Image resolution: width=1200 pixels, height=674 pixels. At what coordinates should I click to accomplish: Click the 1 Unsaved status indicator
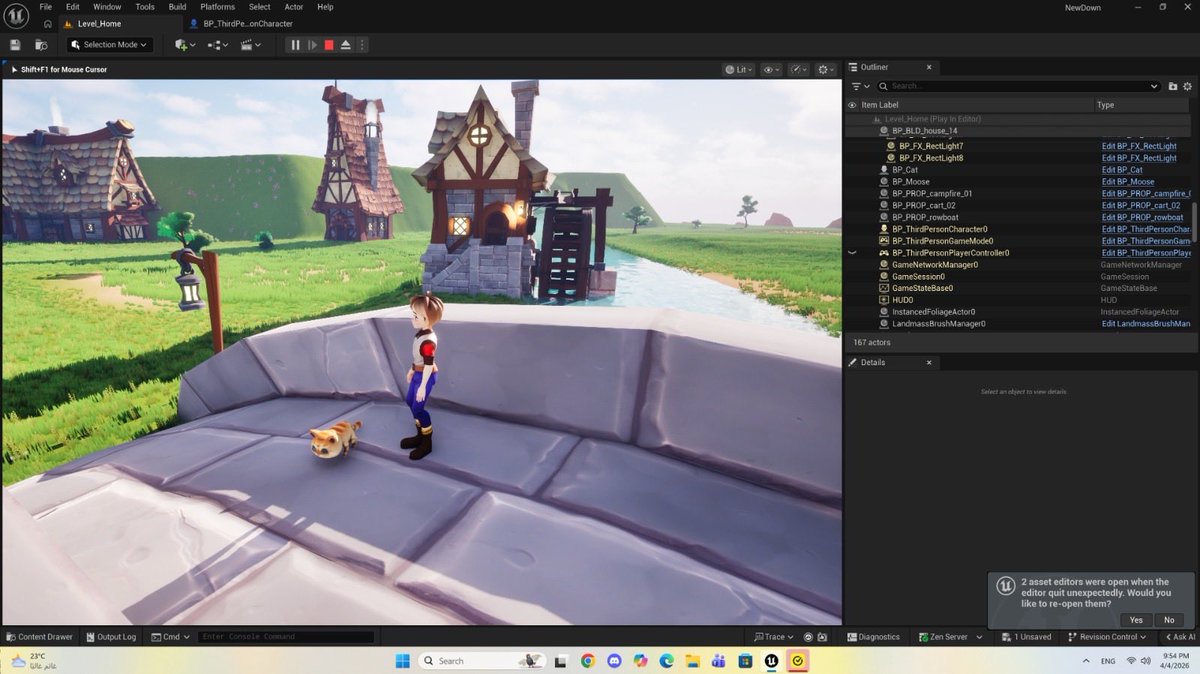coord(1026,636)
